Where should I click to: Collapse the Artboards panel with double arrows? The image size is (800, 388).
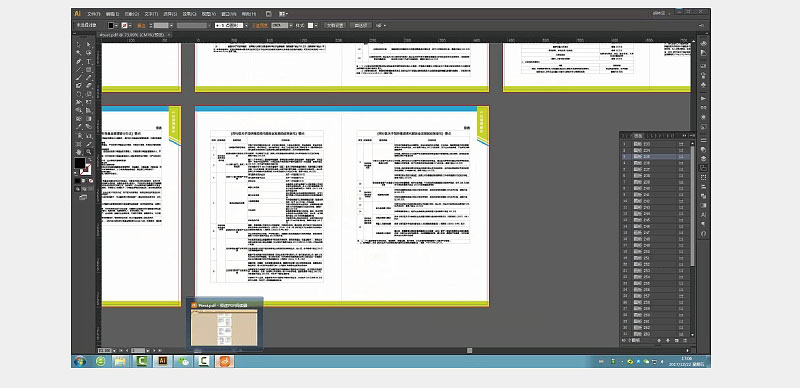click(x=684, y=136)
